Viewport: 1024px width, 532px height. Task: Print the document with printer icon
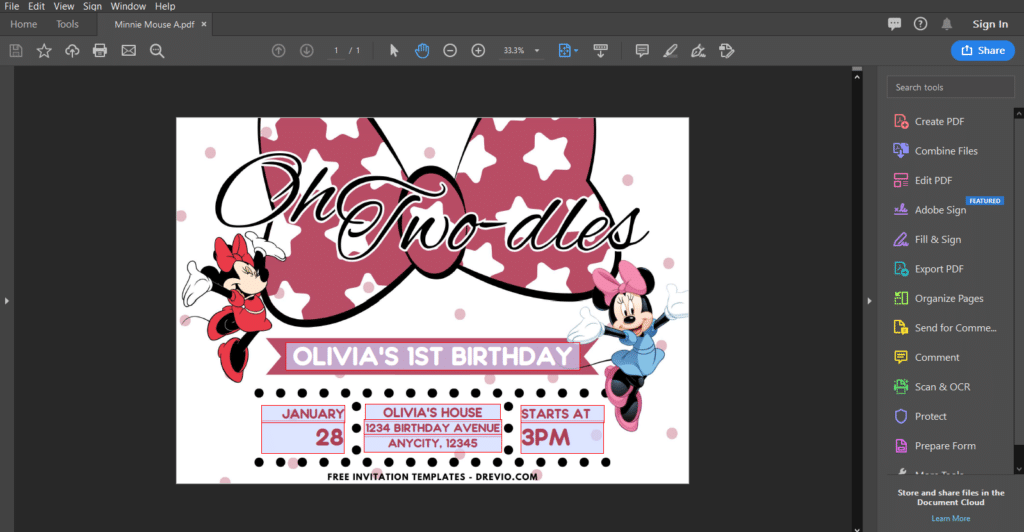pos(100,50)
